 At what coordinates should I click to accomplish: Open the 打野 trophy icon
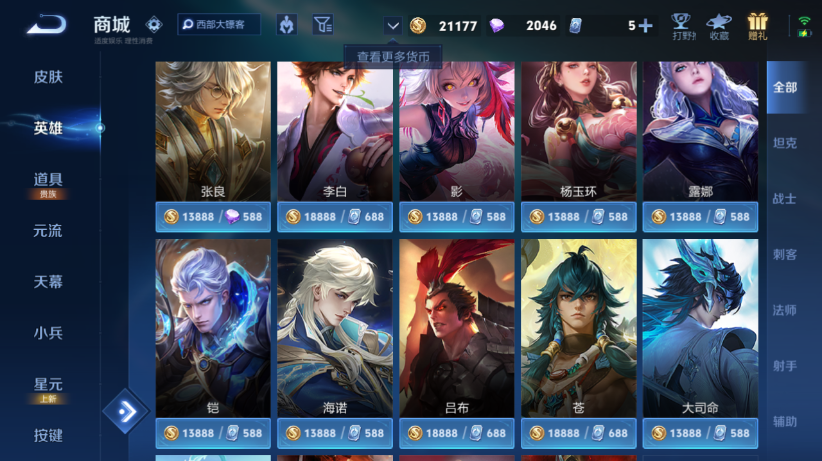tap(682, 27)
